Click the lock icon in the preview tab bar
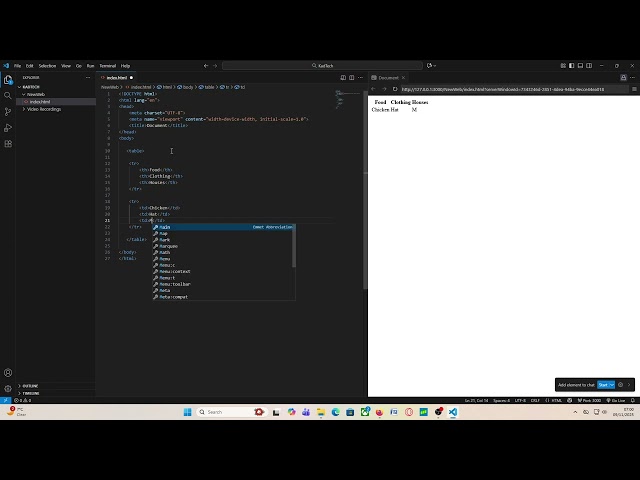Image resolution: width=640 pixels, height=480 pixels. (623, 78)
